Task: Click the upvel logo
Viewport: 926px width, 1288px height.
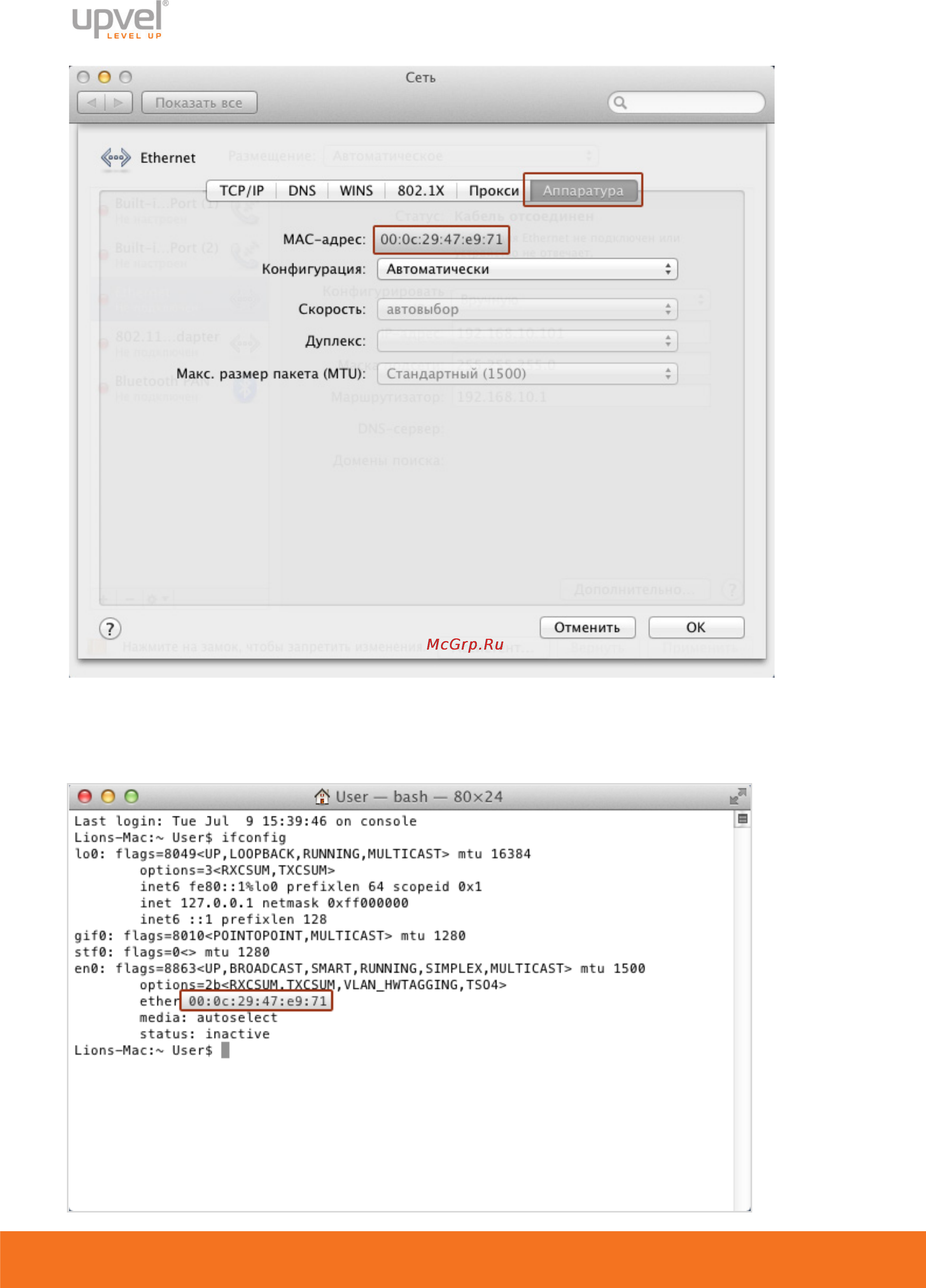Action: [x=120, y=20]
